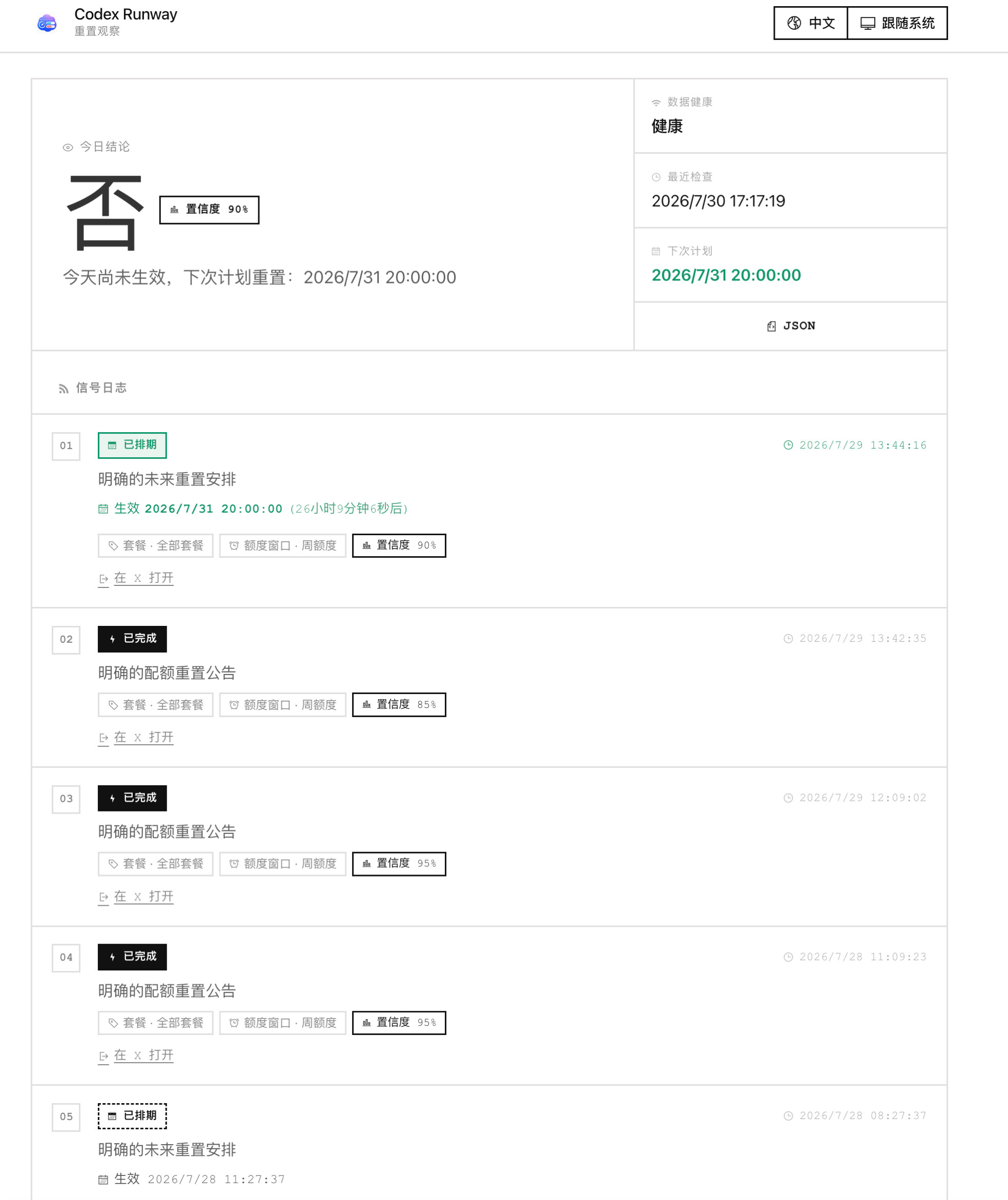Click the eye icon next to 今日结论

[x=68, y=148]
